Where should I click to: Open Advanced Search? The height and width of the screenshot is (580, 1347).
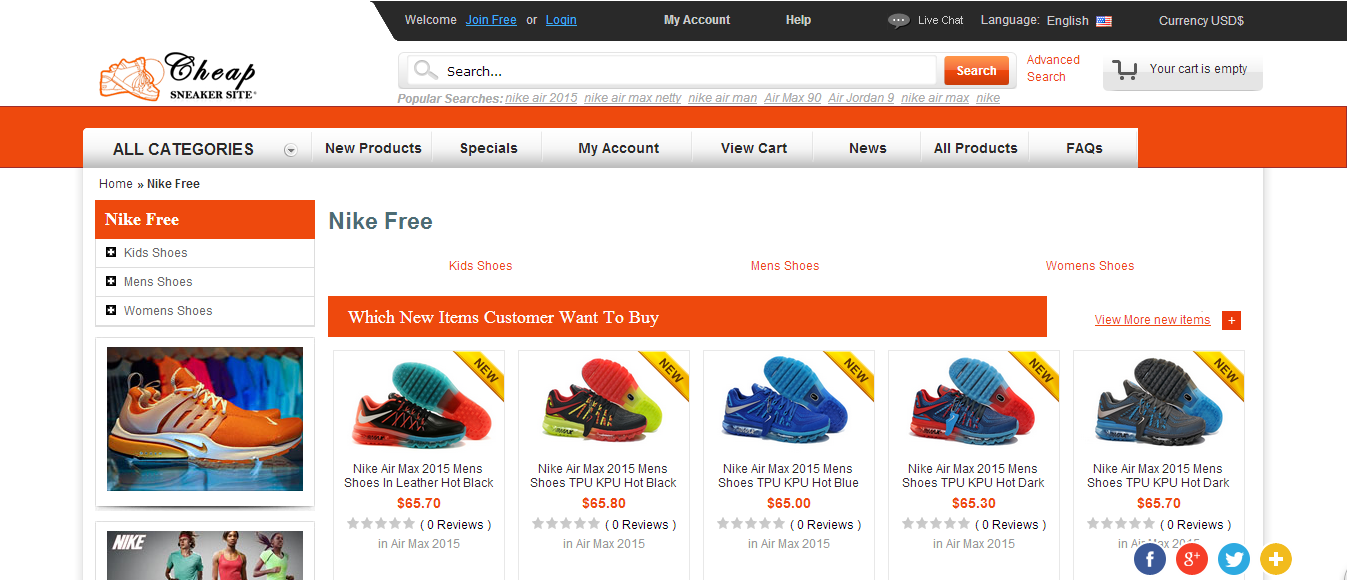(x=1053, y=66)
